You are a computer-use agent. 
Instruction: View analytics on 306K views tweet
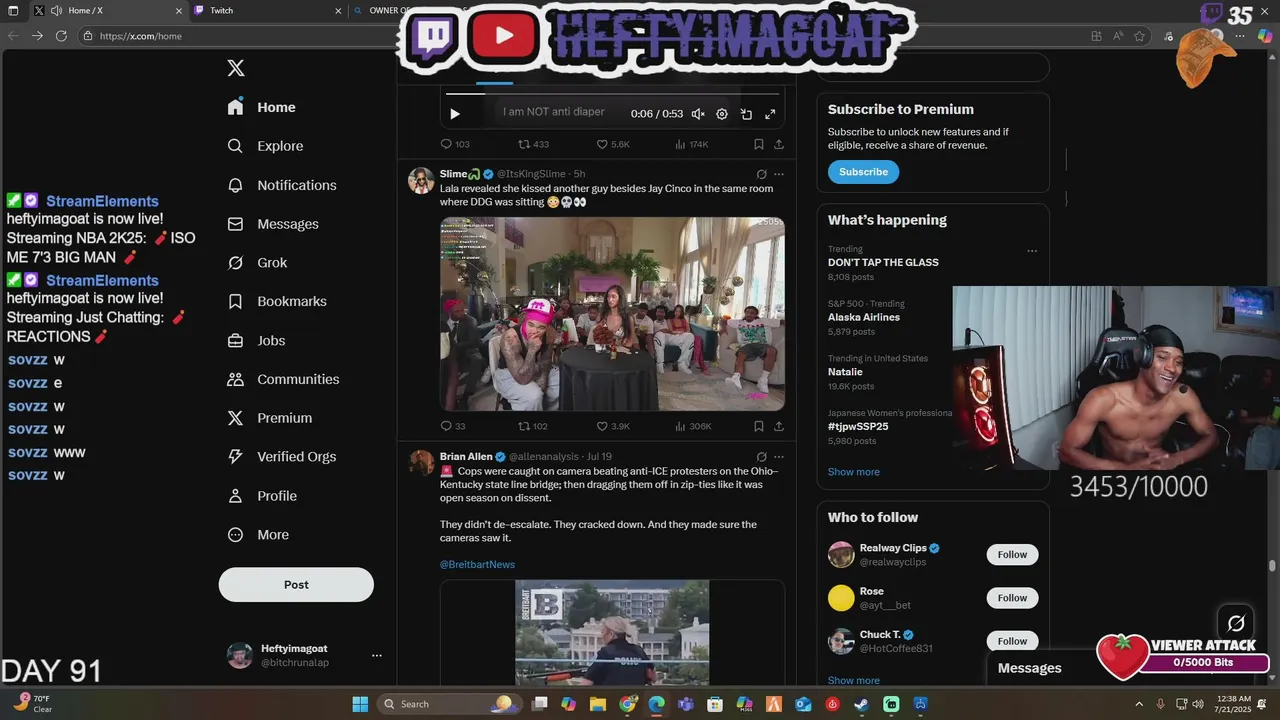tap(693, 426)
